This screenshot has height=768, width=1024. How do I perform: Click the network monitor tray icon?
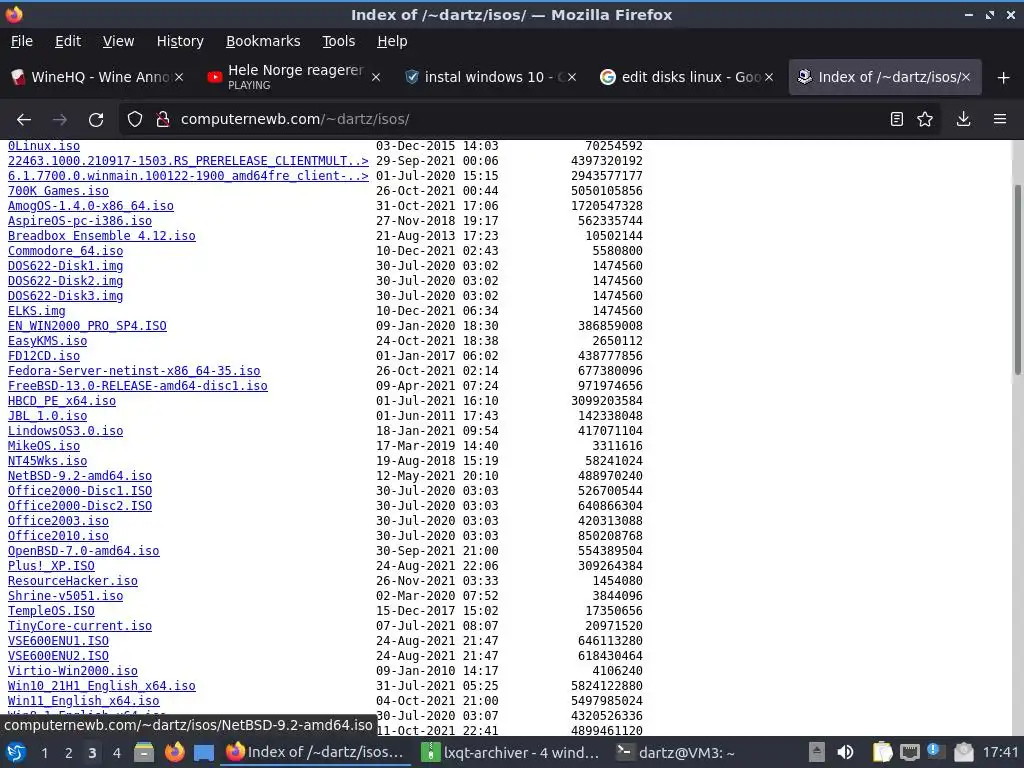[x=910, y=753]
